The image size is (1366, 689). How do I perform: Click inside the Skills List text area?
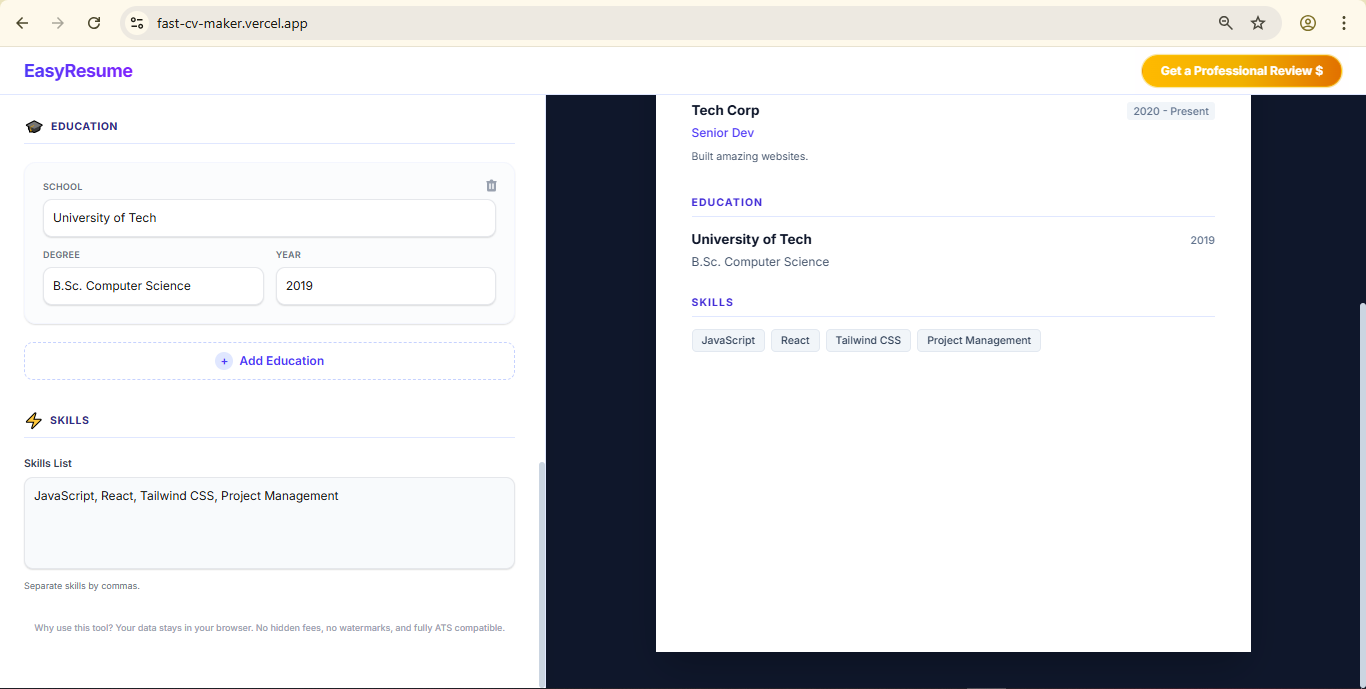(269, 522)
